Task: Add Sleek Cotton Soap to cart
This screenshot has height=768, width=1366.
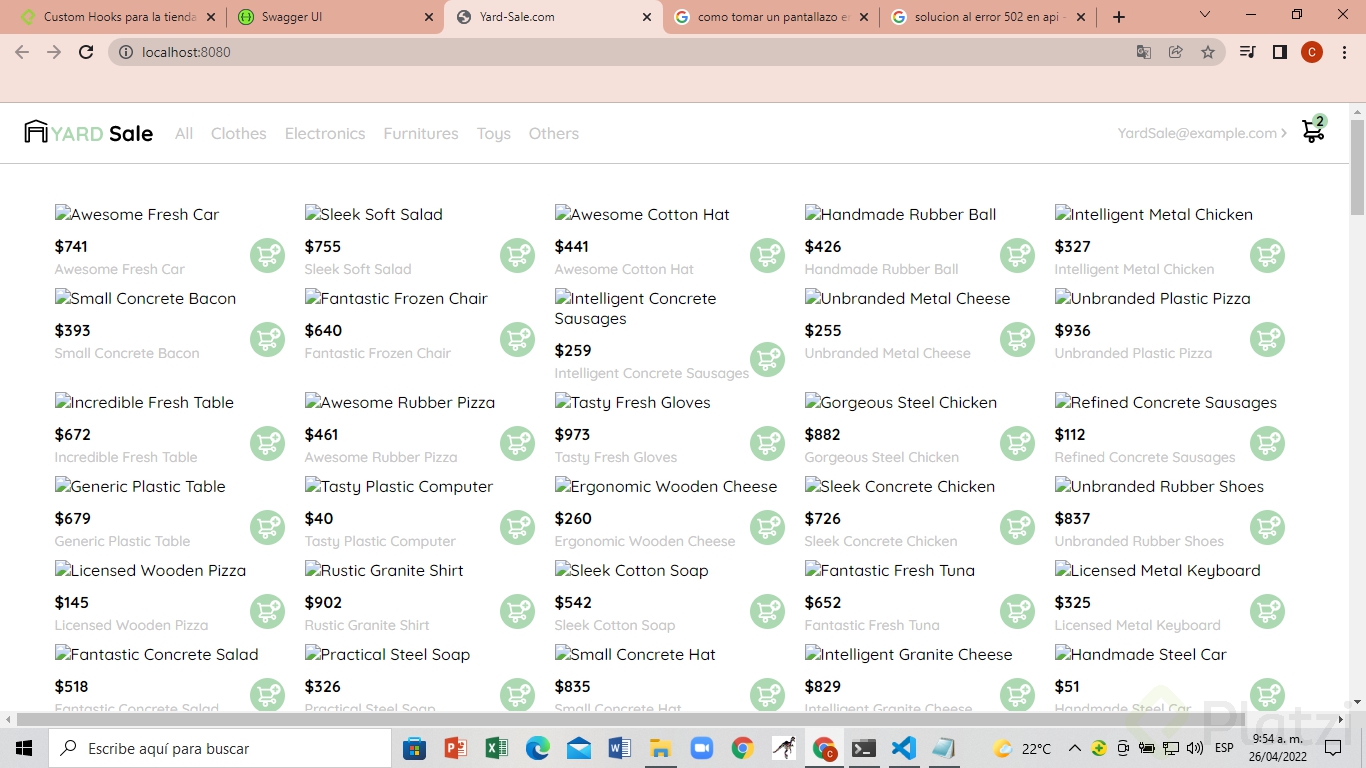Action: pyautogui.click(x=767, y=612)
